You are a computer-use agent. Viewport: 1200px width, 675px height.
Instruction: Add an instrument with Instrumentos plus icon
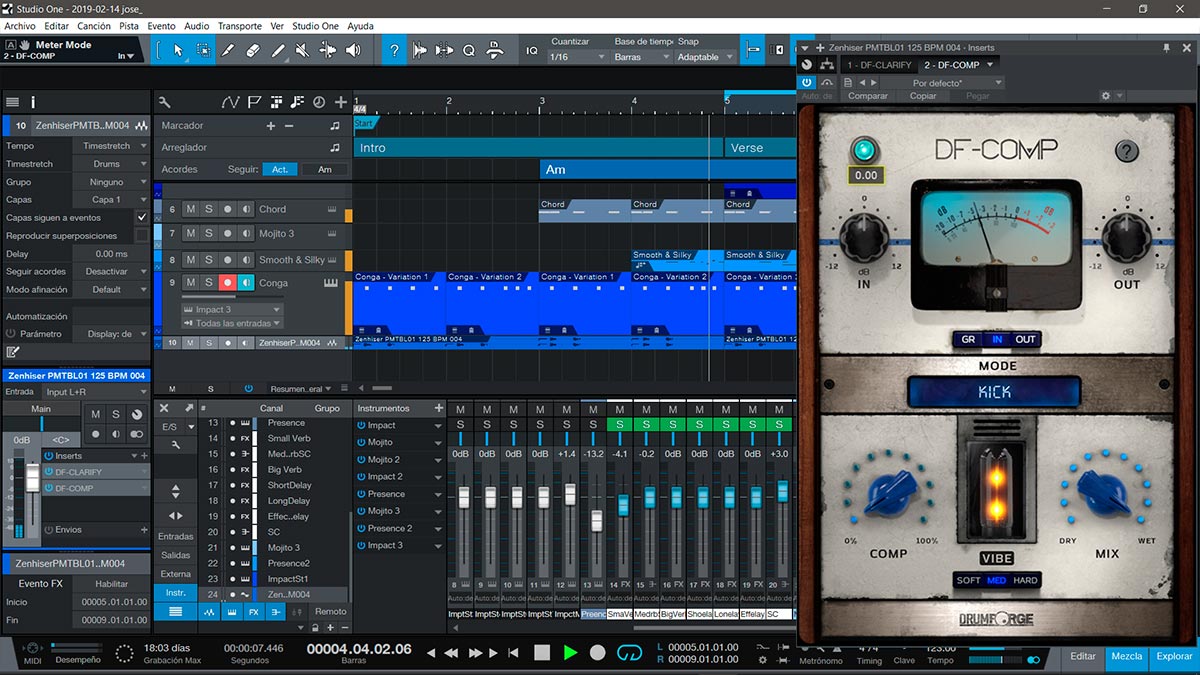(438, 408)
